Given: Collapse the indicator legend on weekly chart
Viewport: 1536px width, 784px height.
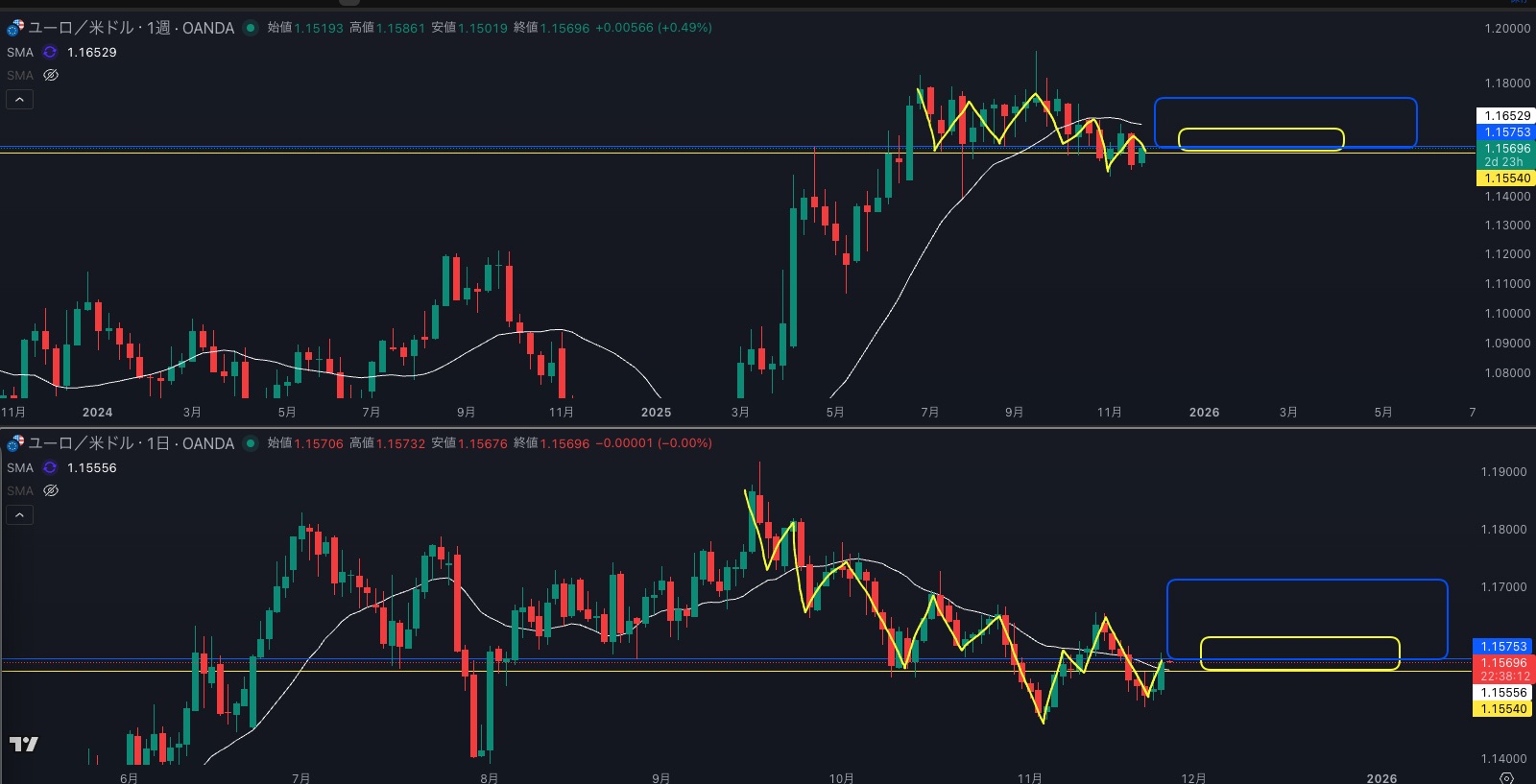Looking at the screenshot, I should 19,99.
